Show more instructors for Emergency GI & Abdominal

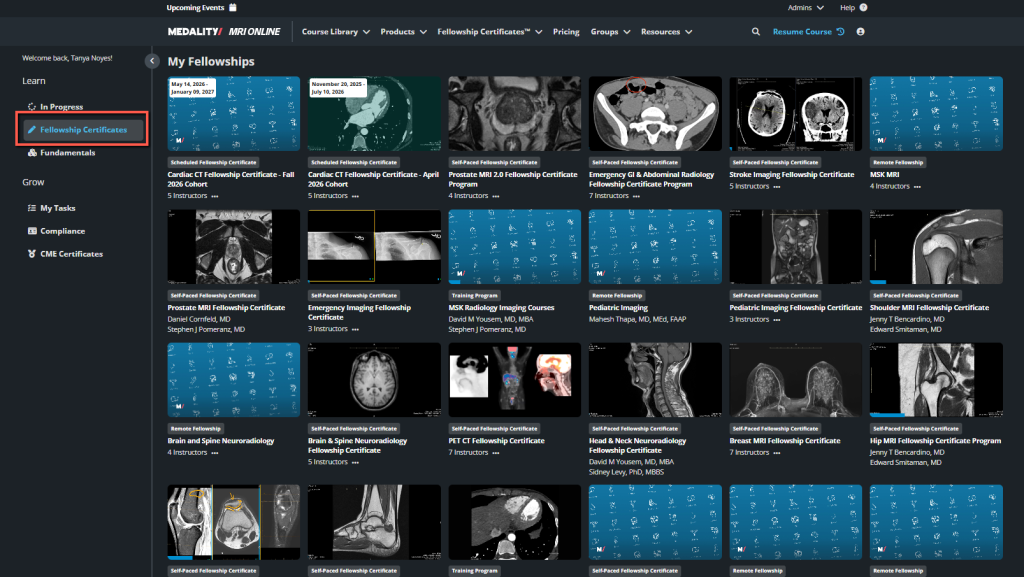[x=636, y=196]
